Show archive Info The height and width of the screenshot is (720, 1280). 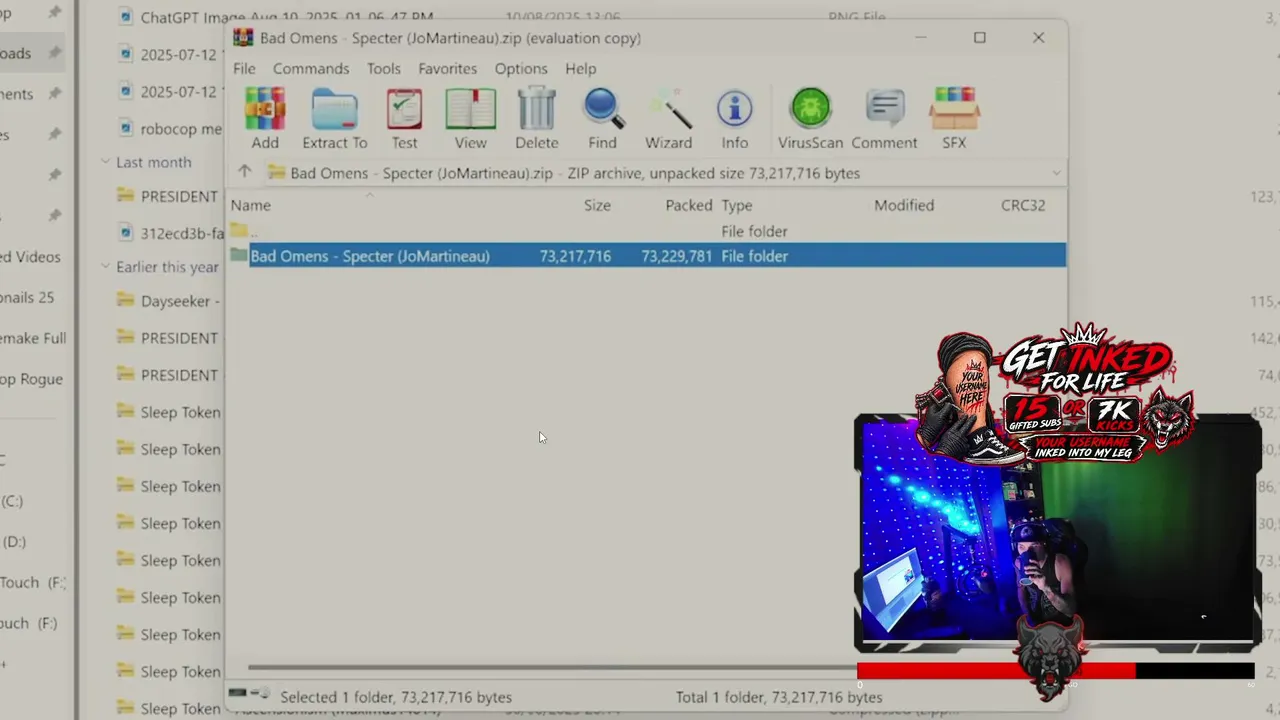tap(734, 108)
